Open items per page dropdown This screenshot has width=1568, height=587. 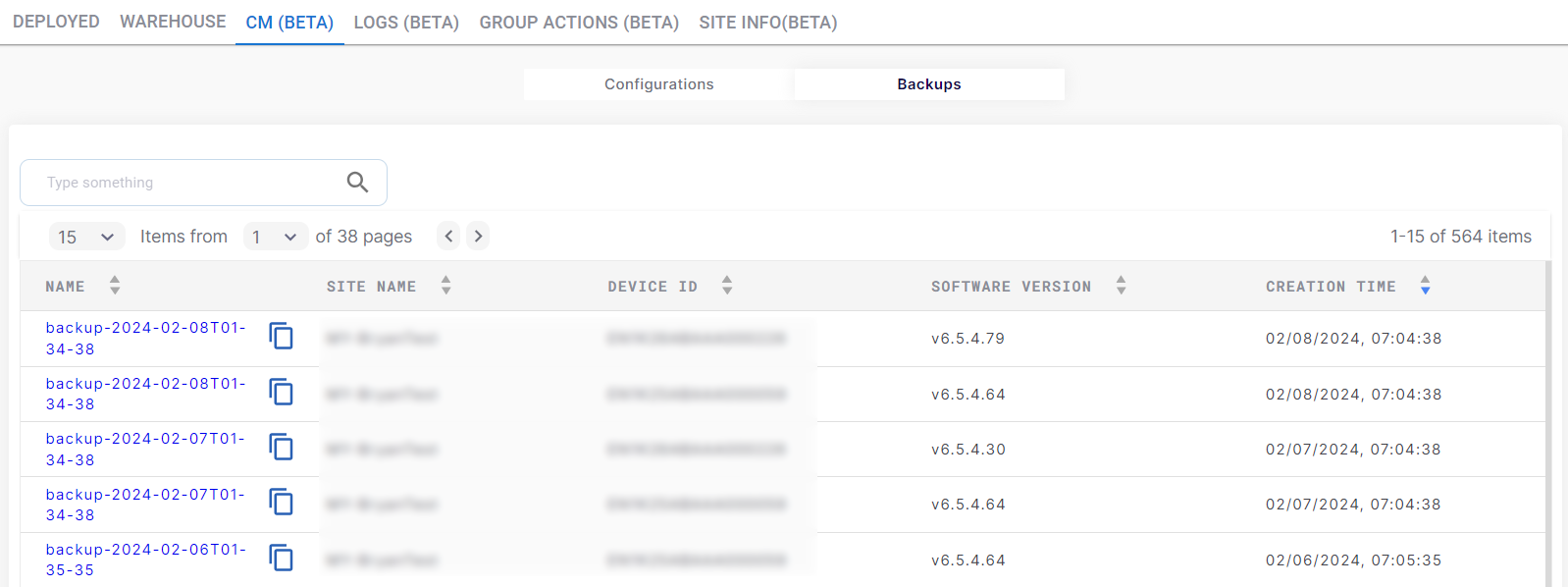point(86,237)
